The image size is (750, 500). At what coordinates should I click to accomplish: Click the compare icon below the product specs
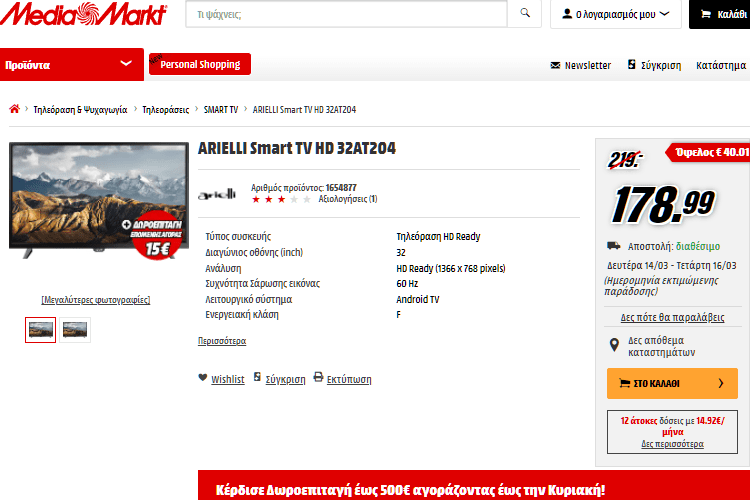tap(257, 377)
